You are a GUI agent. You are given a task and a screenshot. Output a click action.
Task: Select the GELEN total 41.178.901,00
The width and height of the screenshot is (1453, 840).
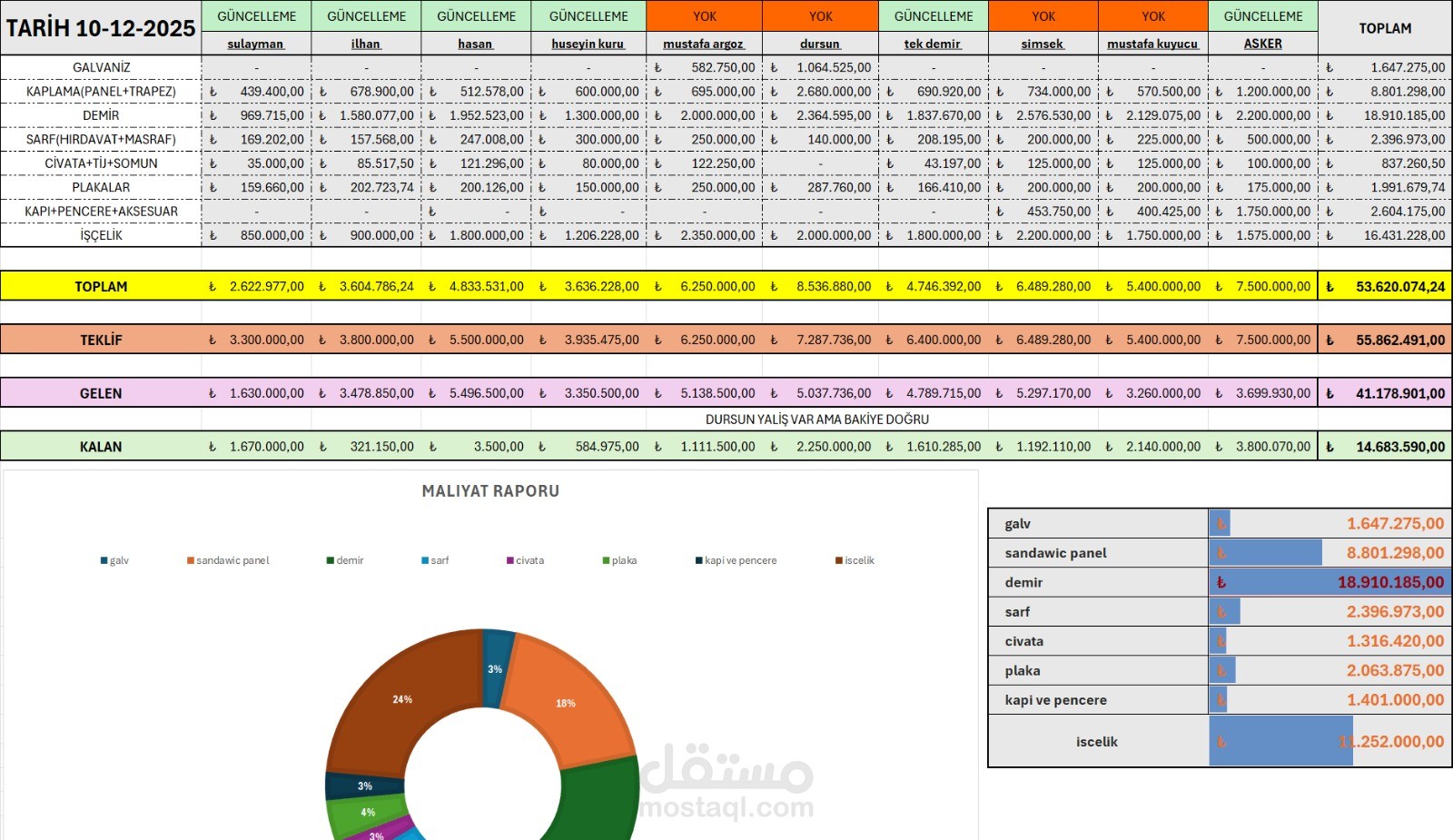1385,393
